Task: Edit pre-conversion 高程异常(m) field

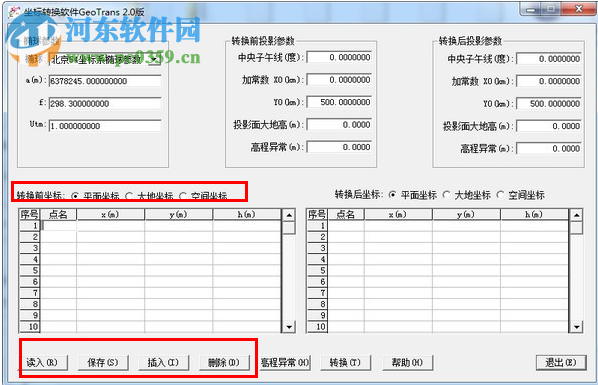Action: point(339,147)
